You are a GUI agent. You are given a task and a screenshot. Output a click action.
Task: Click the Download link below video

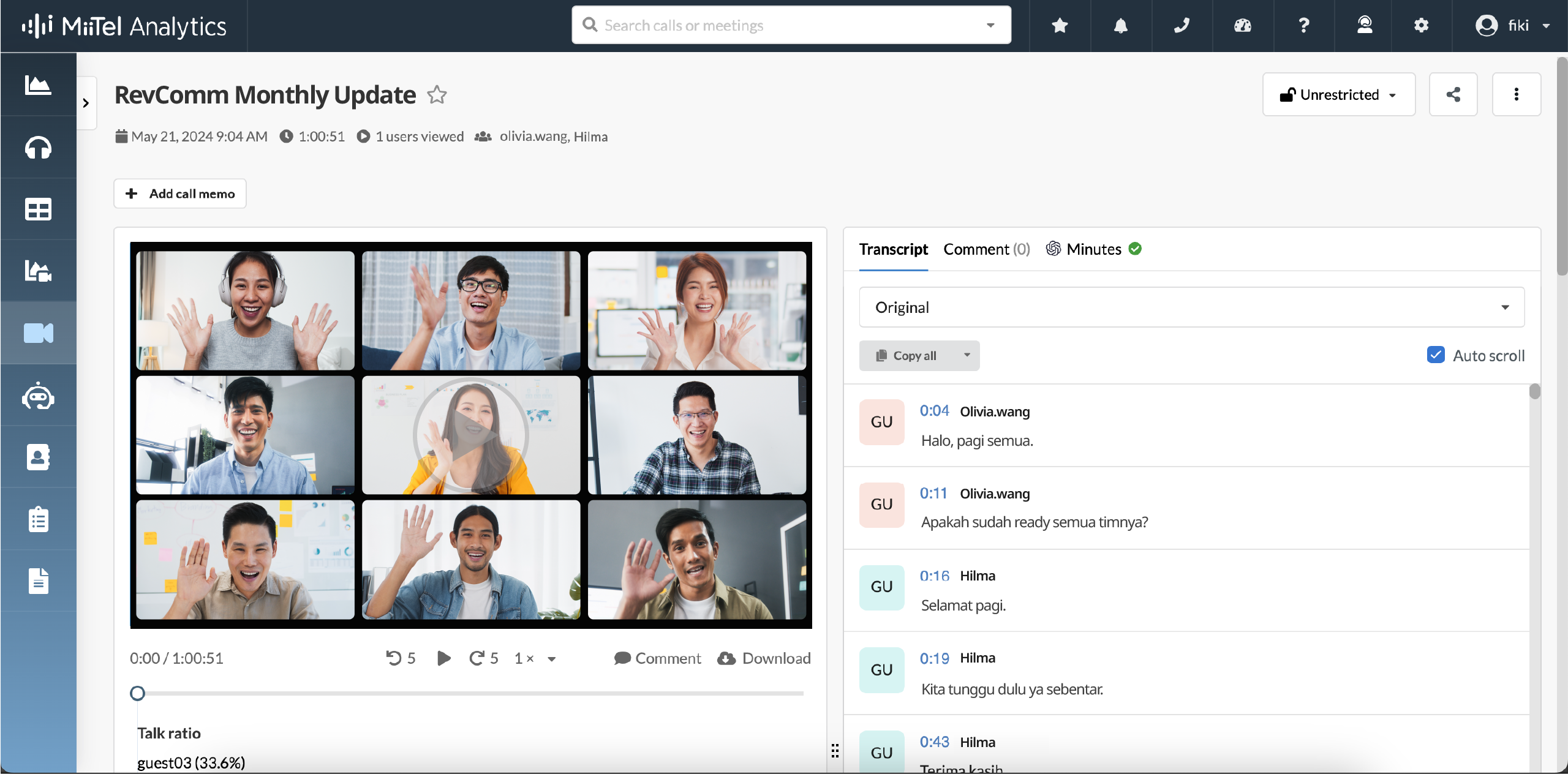(x=764, y=658)
